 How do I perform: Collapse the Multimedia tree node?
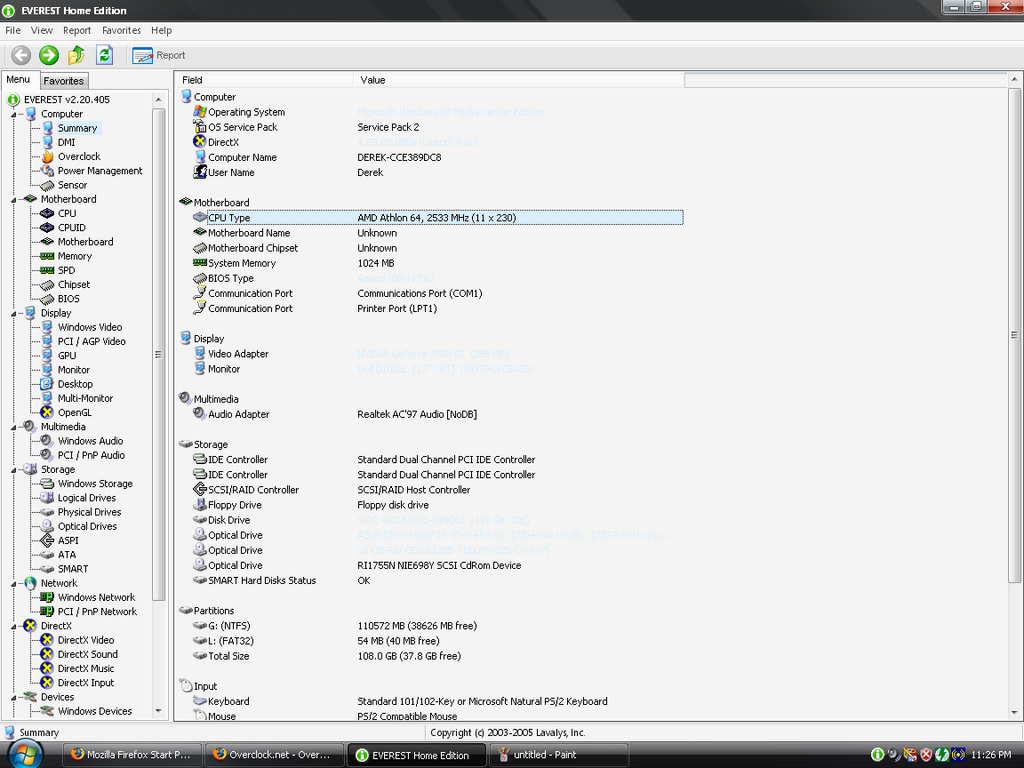point(13,427)
